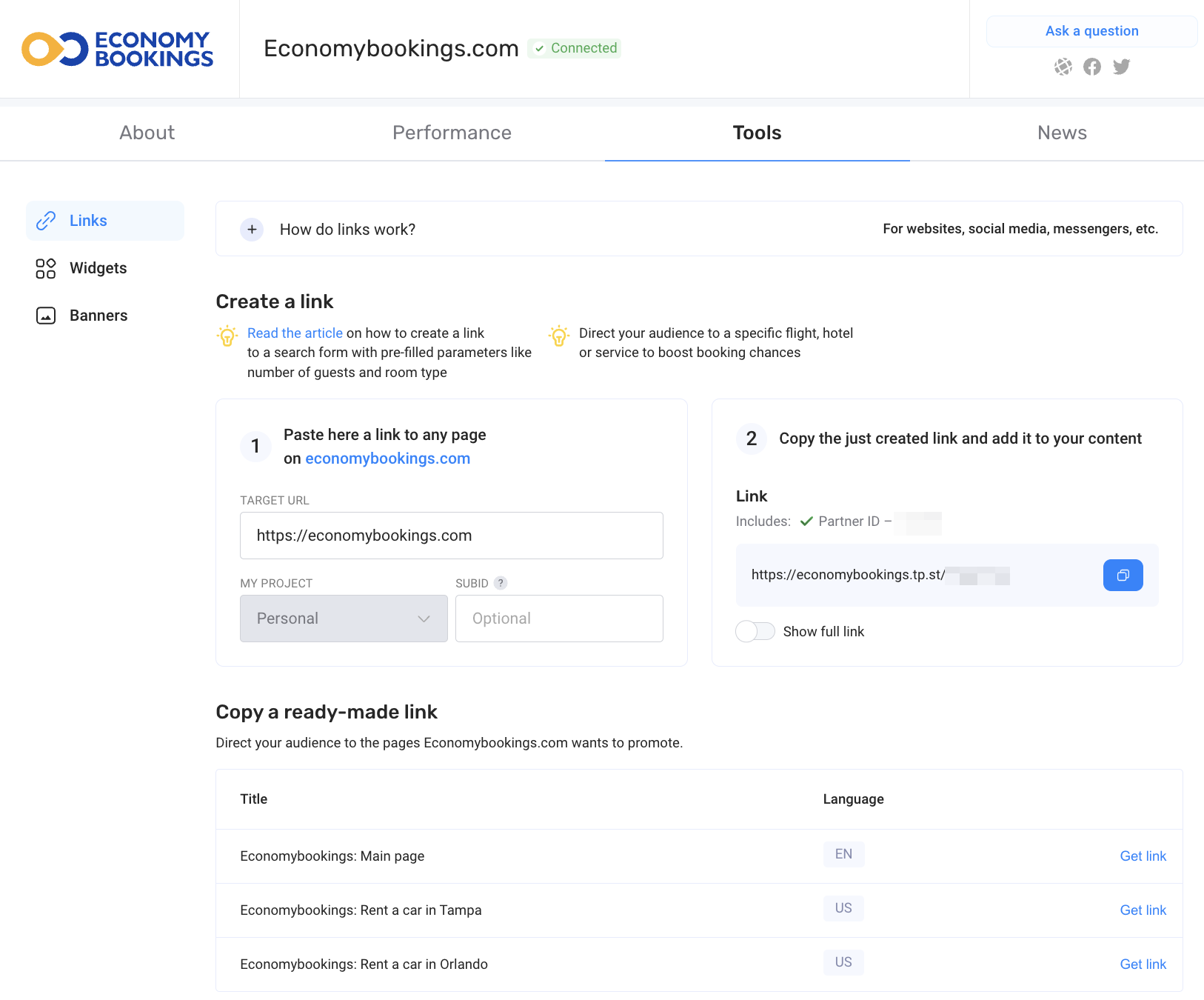Viewport: 1204px width, 1000px height.
Task: Click the Links chain icon in sidebar
Action: (46, 221)
